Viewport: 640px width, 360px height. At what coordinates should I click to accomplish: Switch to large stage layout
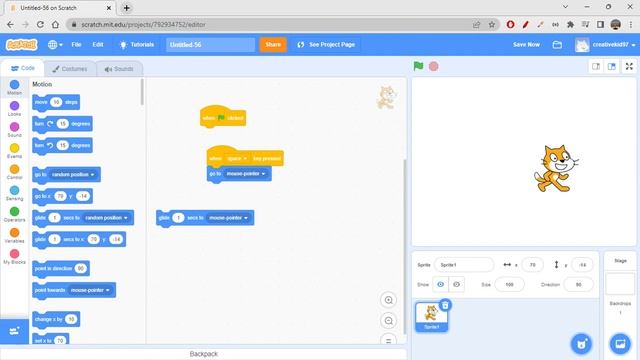pyautogui.click(x=611, y=67)
